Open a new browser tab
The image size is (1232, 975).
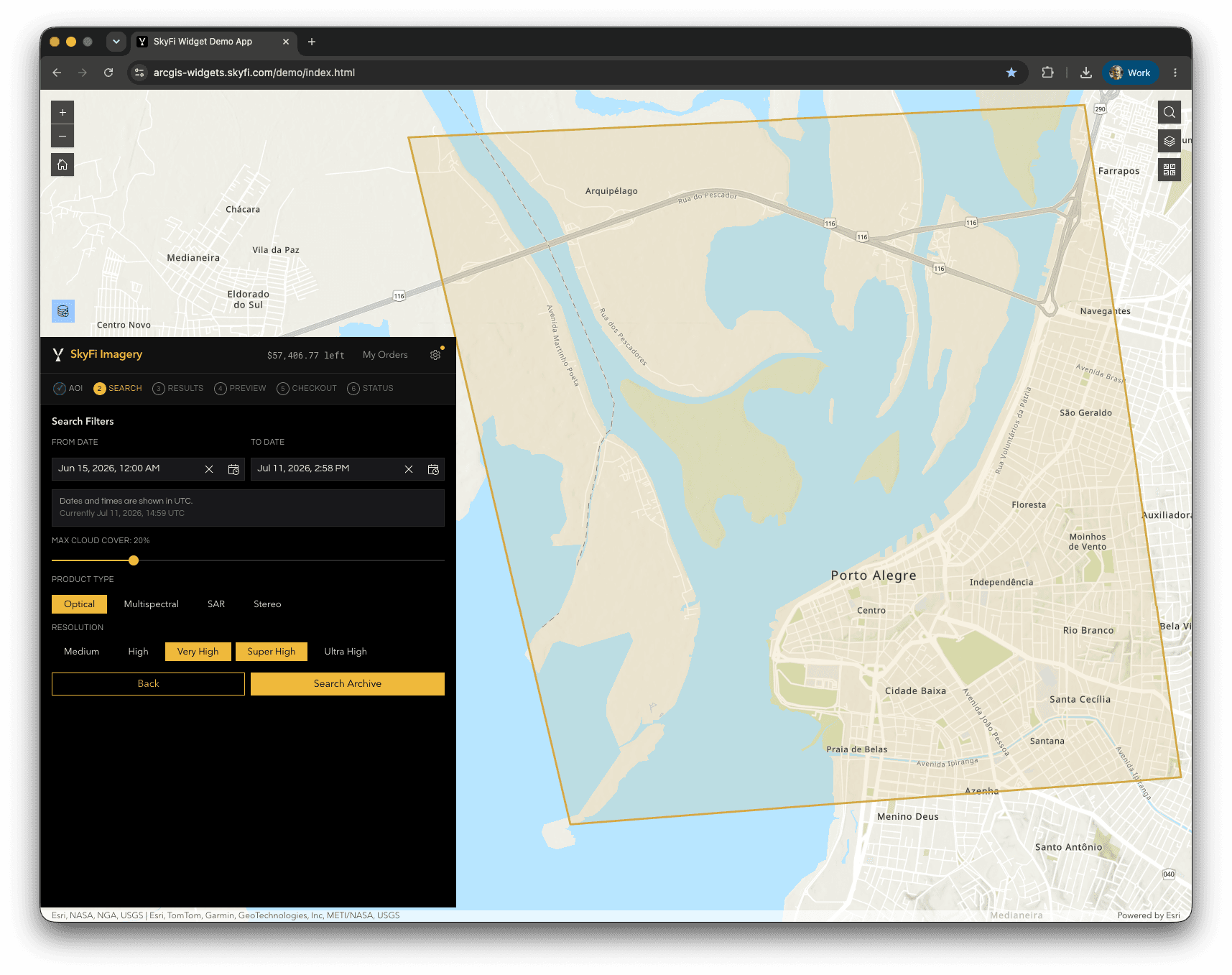coord(312,42)
